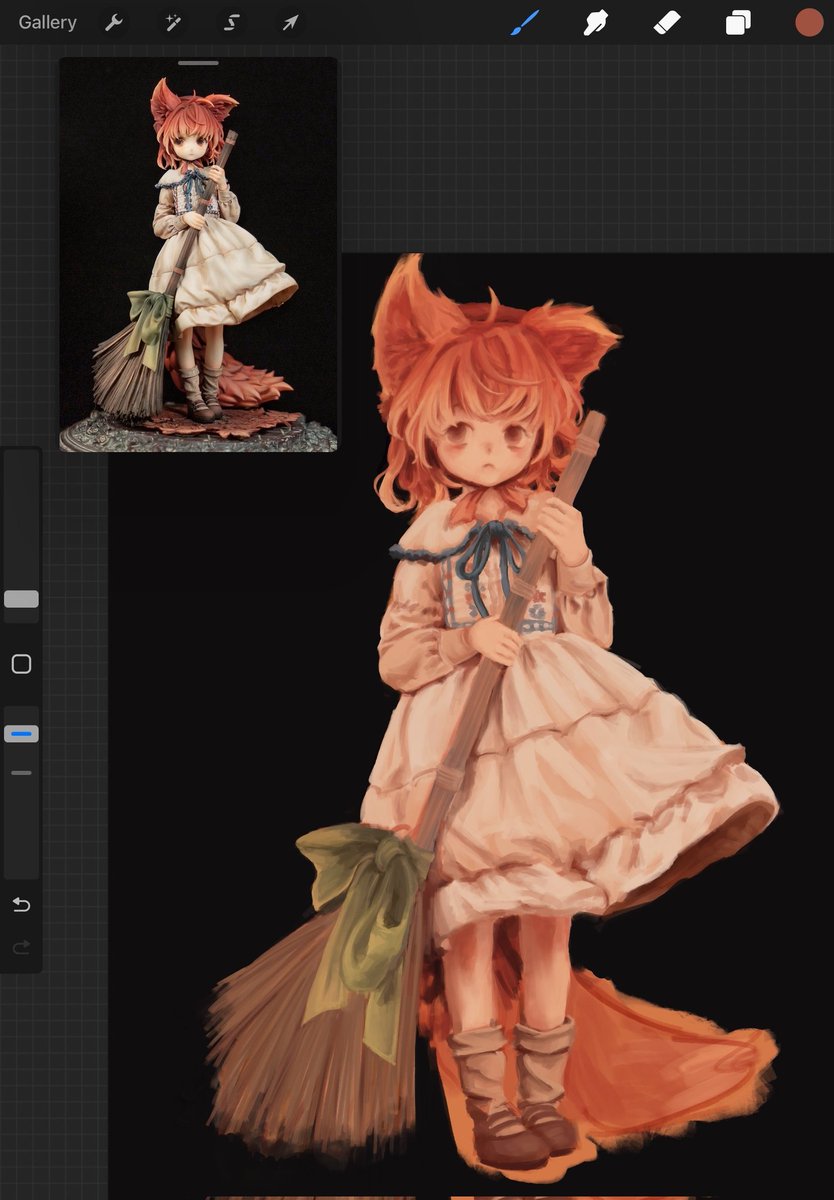Viewport: 834px width, 1200px height.
Task: Open the Adjustments magic wand menu
Action: pos(173,22)
